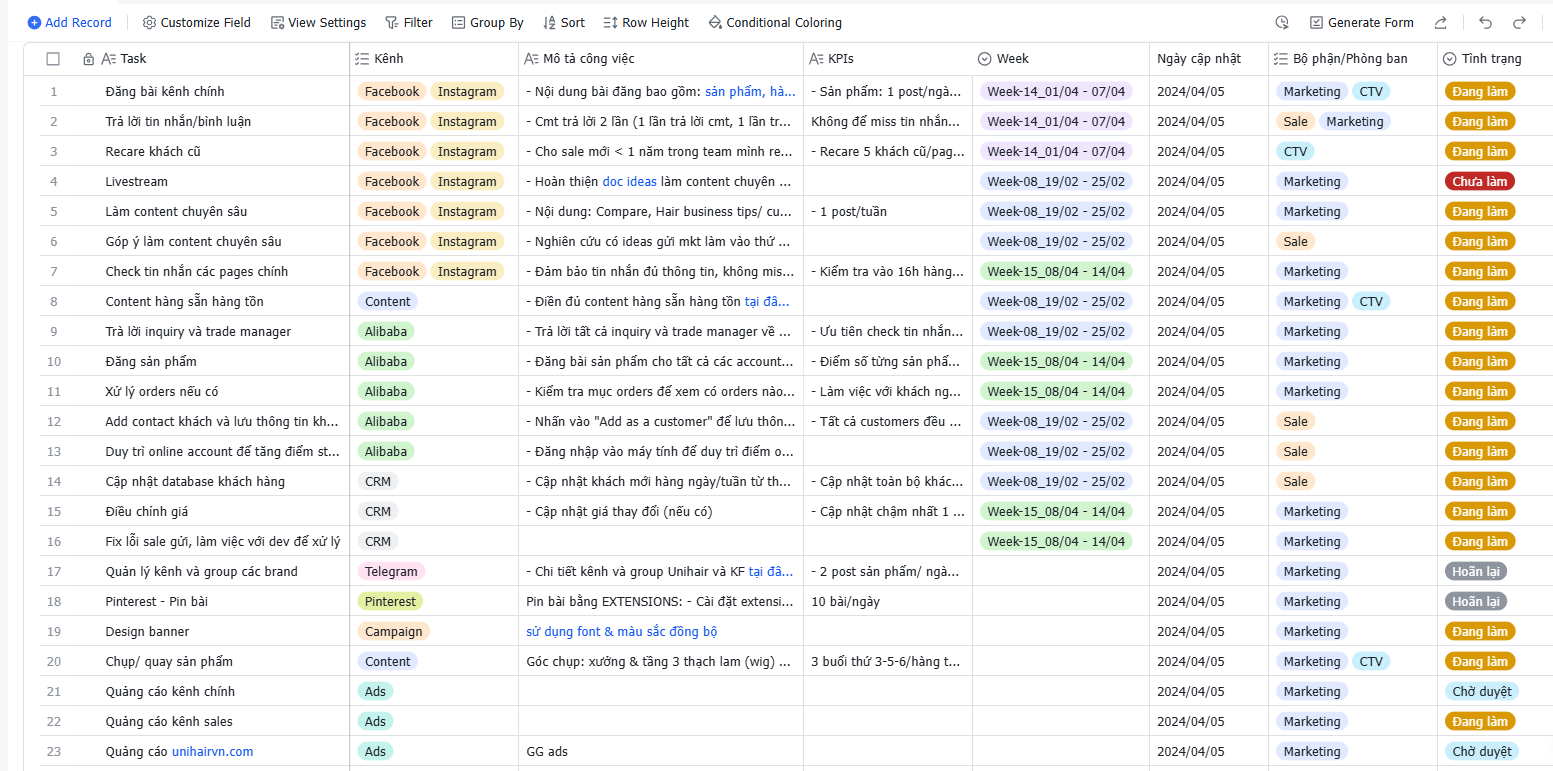Open the 'doc ideas' link in Livestream row
The height and width of the screenshot is (771, 1553).
(x=628, y=181)
